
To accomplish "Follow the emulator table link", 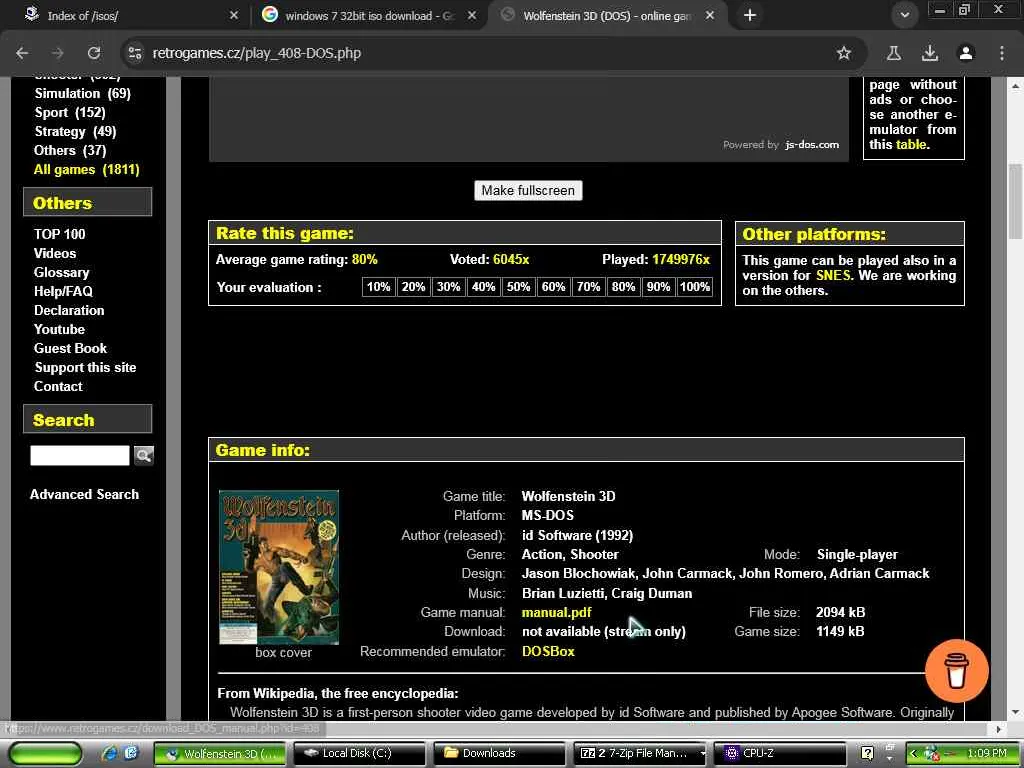I will click(x=910, y=144).
